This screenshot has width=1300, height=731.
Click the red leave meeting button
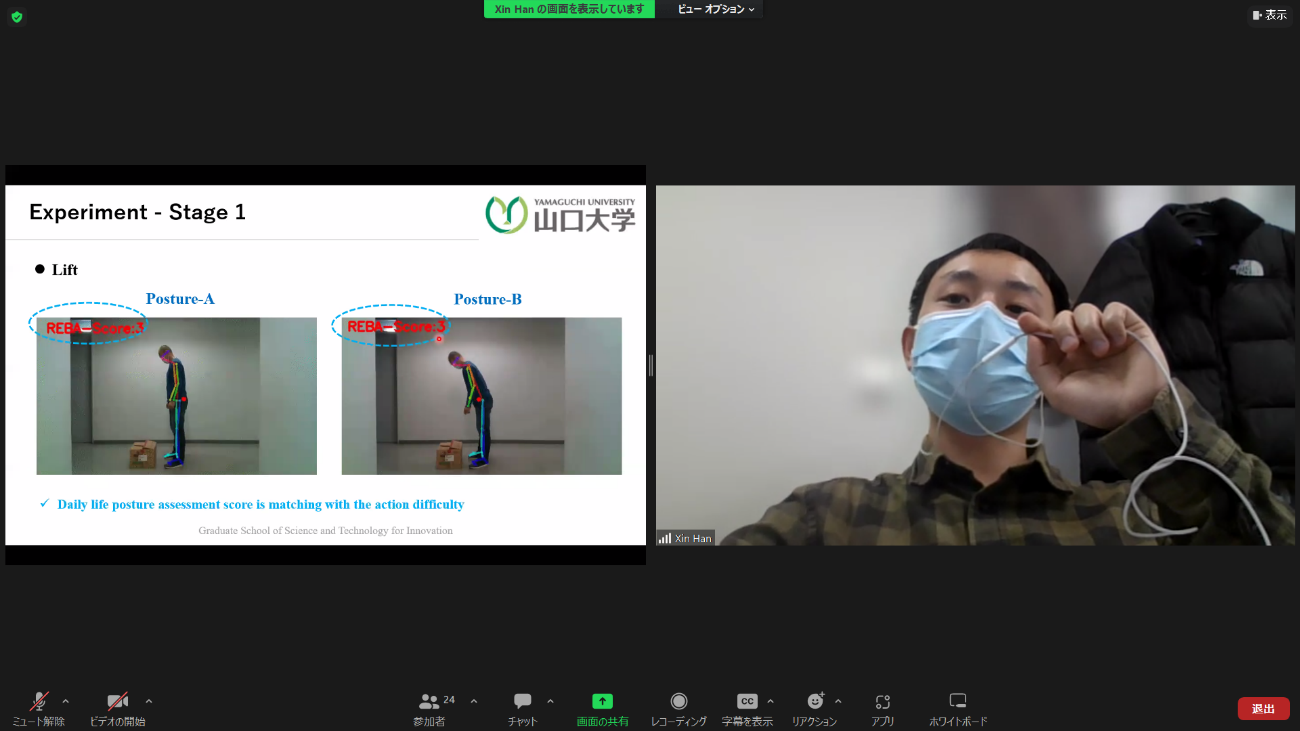point(1263,709)
